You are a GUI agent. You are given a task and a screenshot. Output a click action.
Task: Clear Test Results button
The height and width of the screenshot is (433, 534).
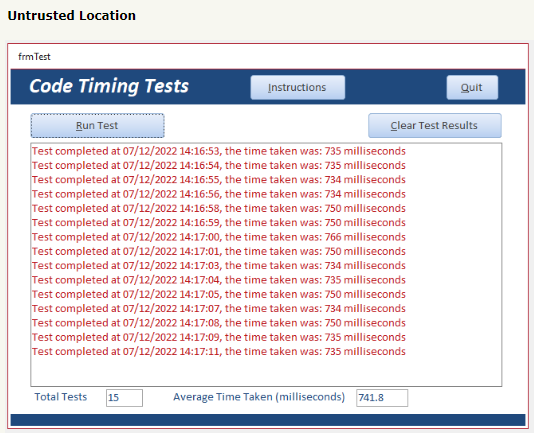click(x=435, y=126)
